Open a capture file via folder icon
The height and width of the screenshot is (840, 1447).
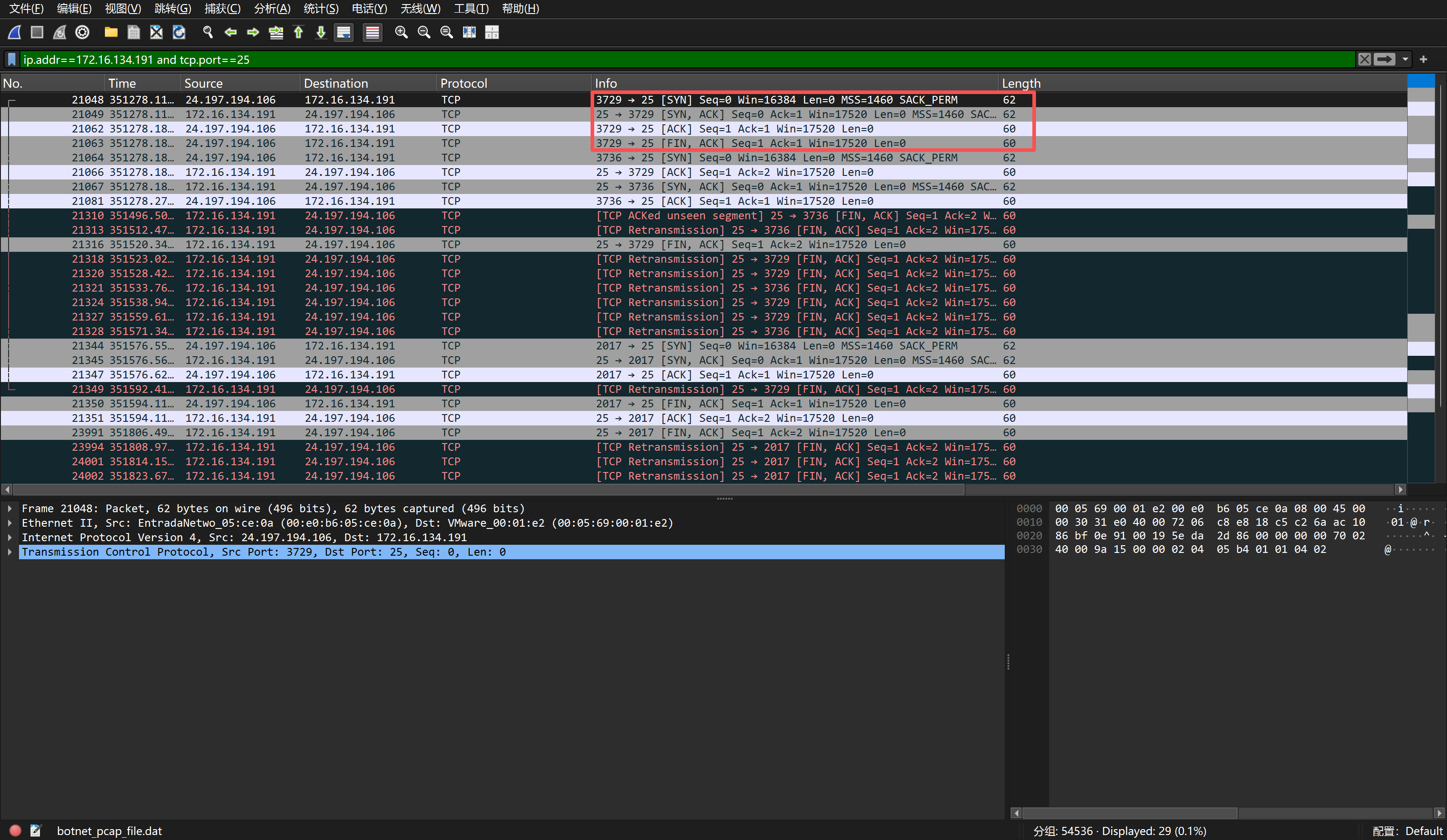[111, 32]
